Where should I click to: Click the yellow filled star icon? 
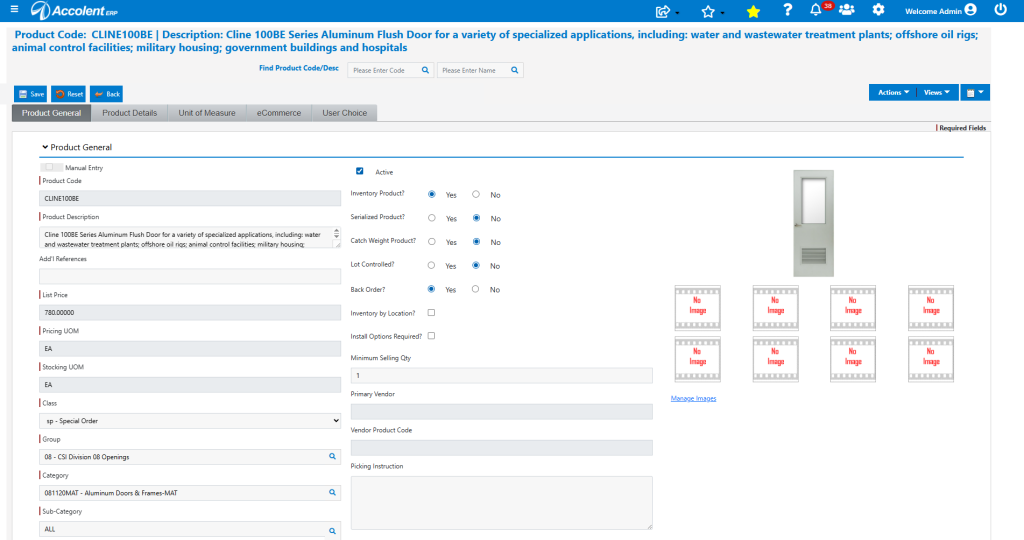point(753,11)
